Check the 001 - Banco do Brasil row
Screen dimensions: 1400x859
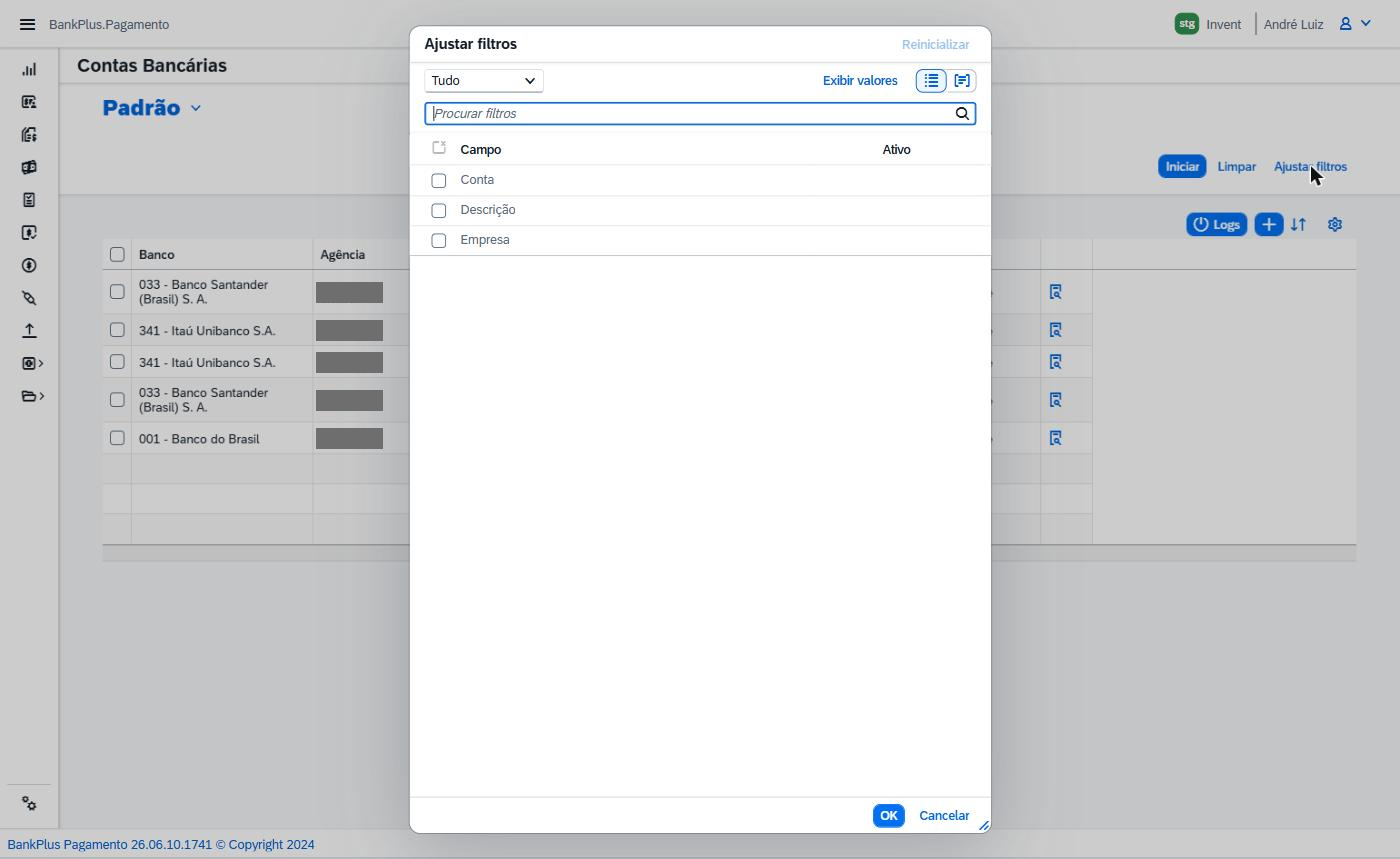[117, 438]
